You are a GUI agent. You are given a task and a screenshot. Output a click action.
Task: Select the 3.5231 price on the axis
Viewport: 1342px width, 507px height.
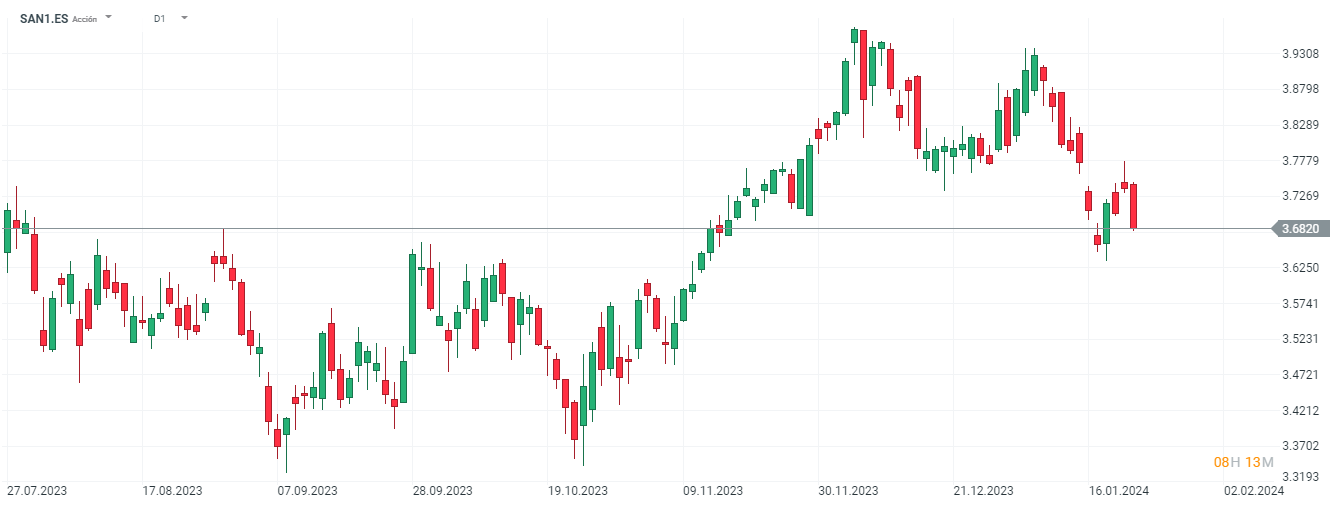(1300, 339)
